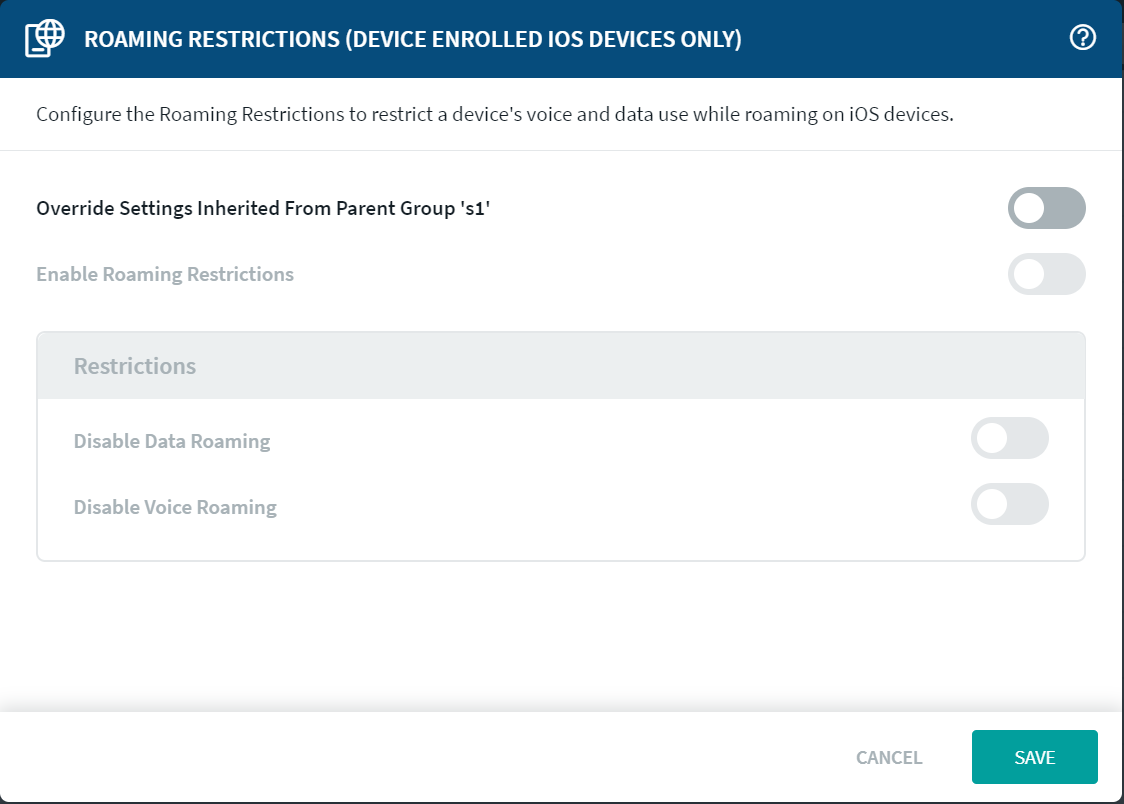The image size is (1124, 804).
Task: Toggle Override Settings Inherited From Parent Group
Action: 1046,208
